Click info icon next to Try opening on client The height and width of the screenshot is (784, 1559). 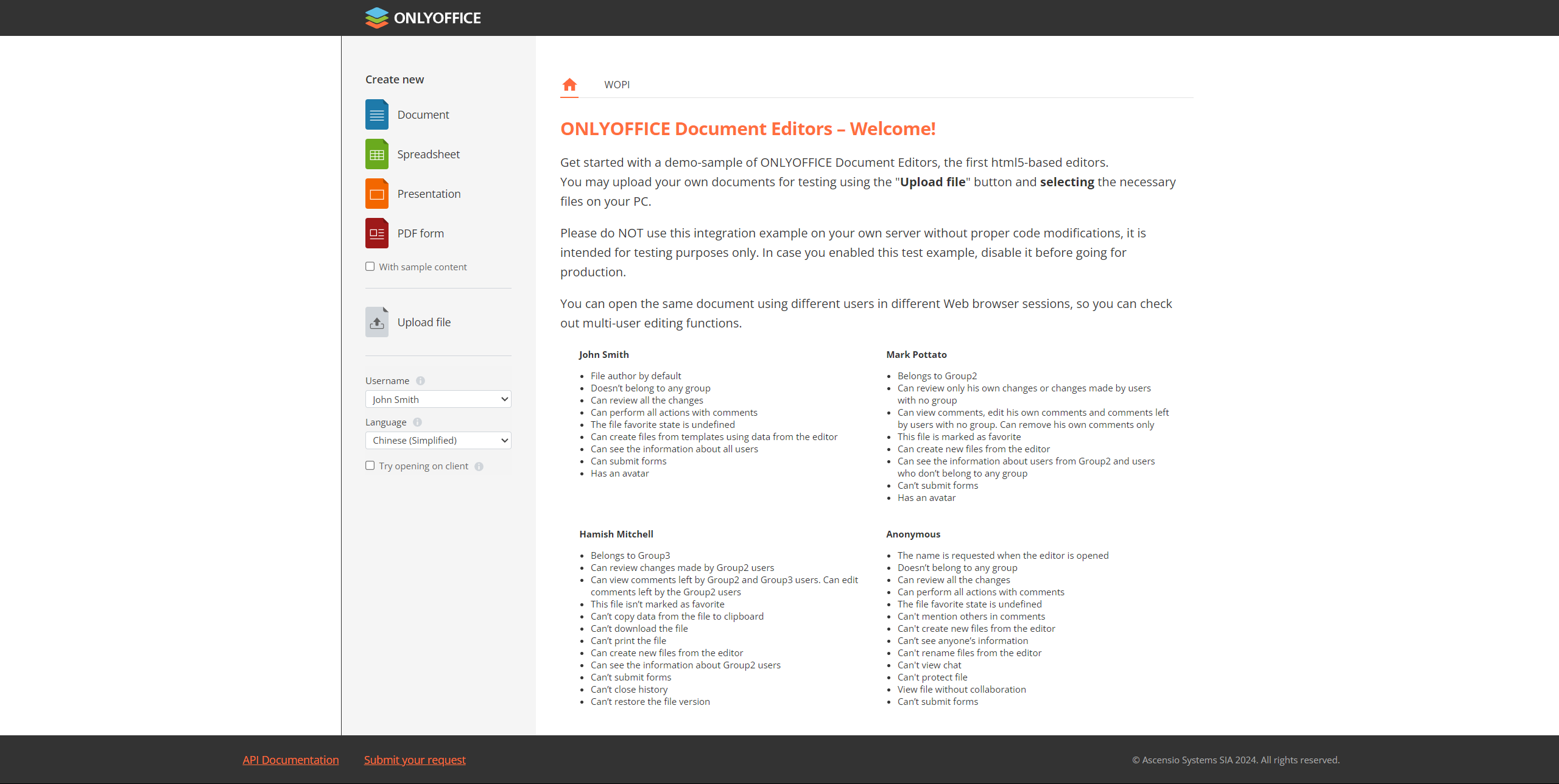479,467
